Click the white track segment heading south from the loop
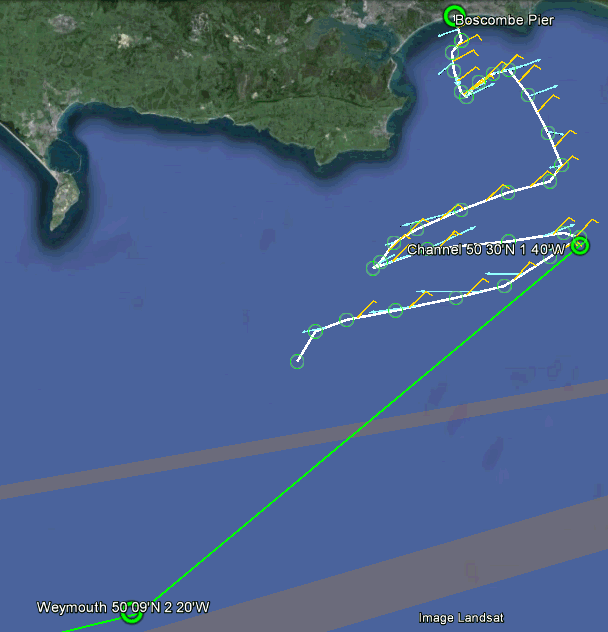Screen dimensions: 608x632 tap(538, 117)
